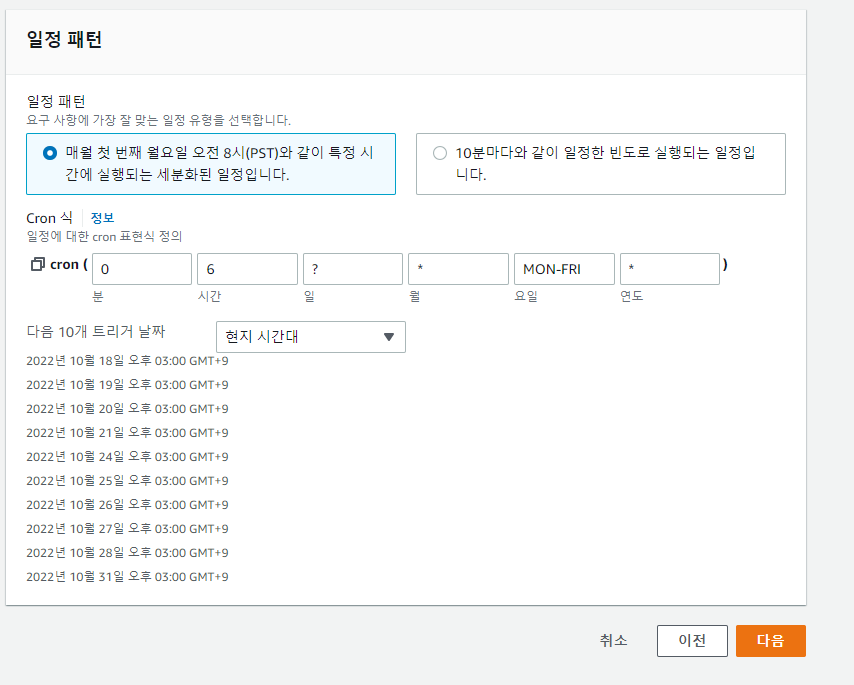Click the 월 (month) cron field

pyautogui.click(x=458, y=269)
